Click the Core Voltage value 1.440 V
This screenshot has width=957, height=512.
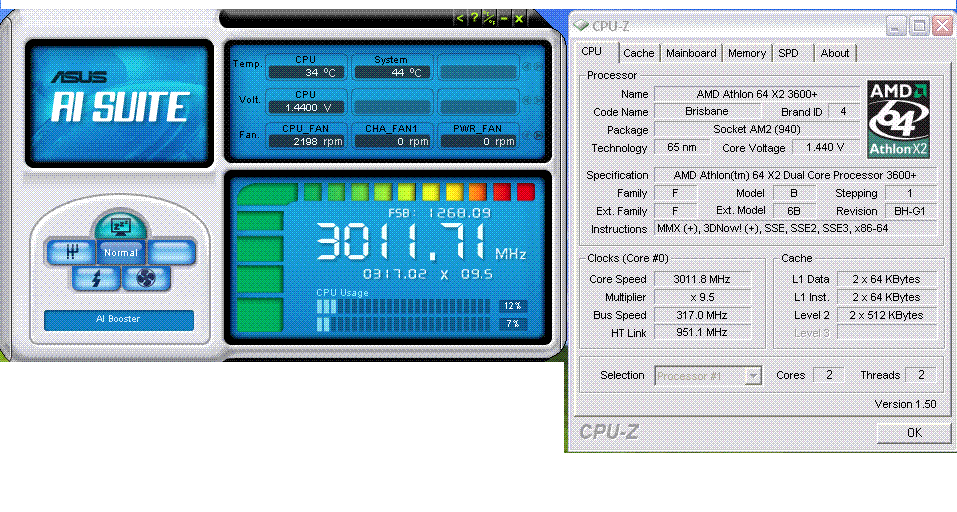coord(825,147)
